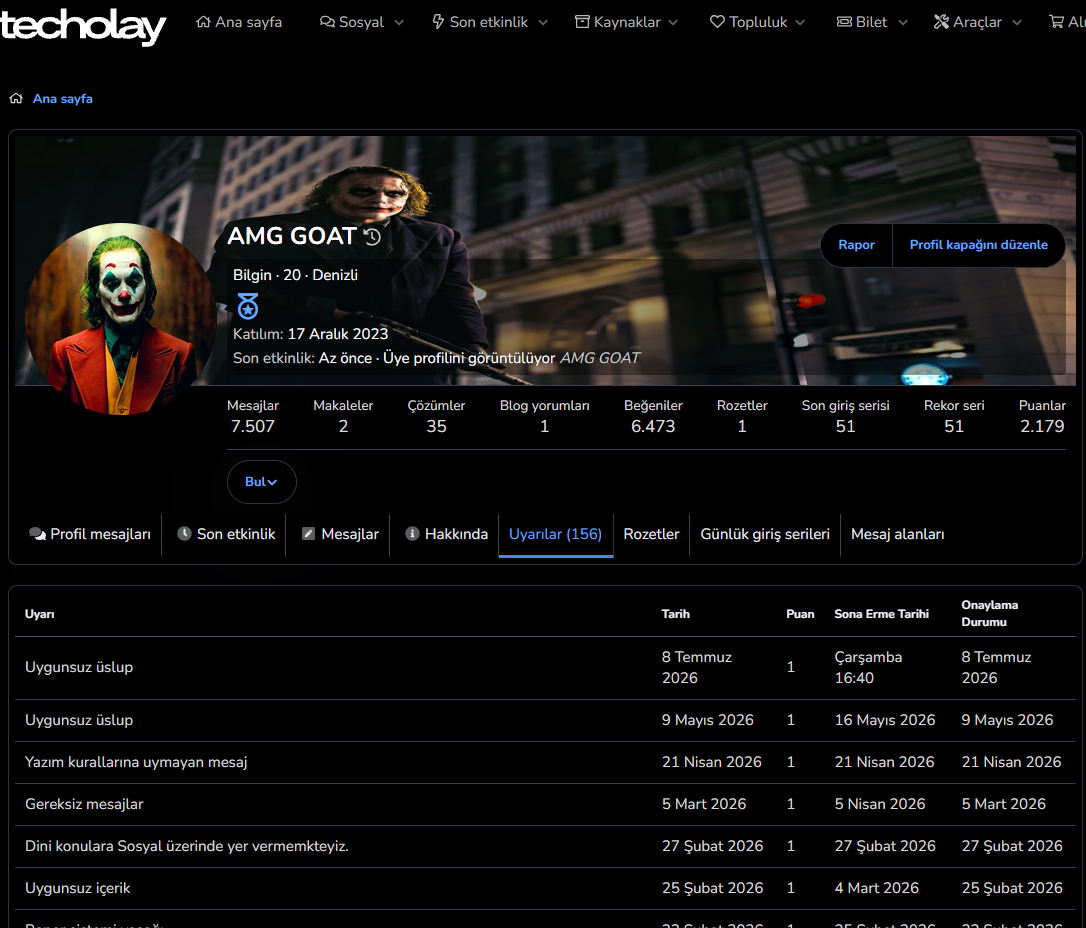Click the 16 Mayıs 2026 expiry date

point(884,720)
